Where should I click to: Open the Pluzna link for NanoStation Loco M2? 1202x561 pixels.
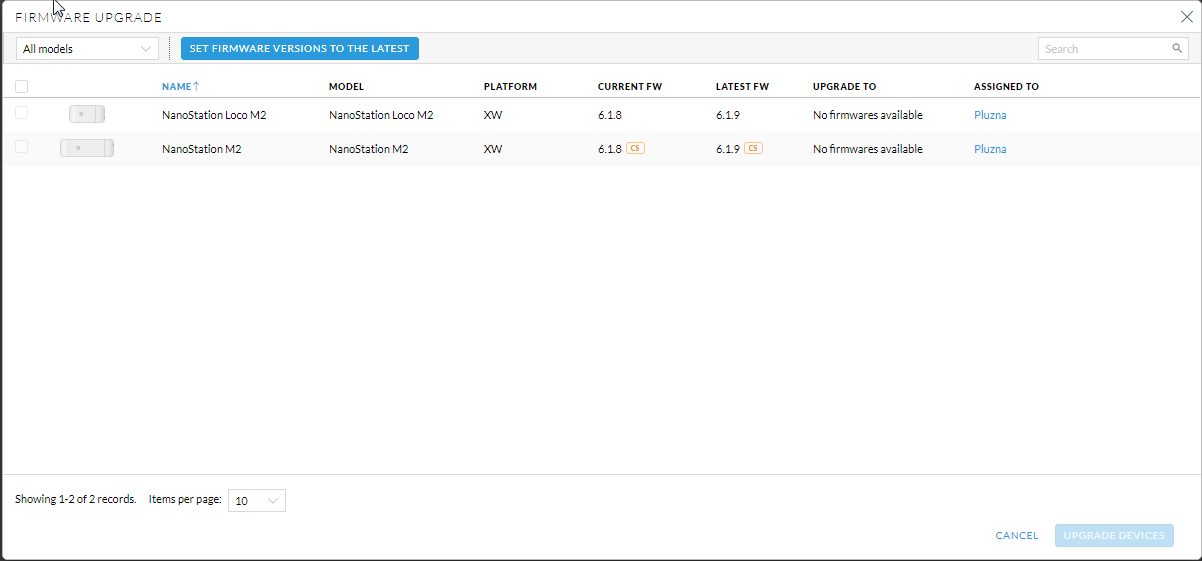coord(990,115)
